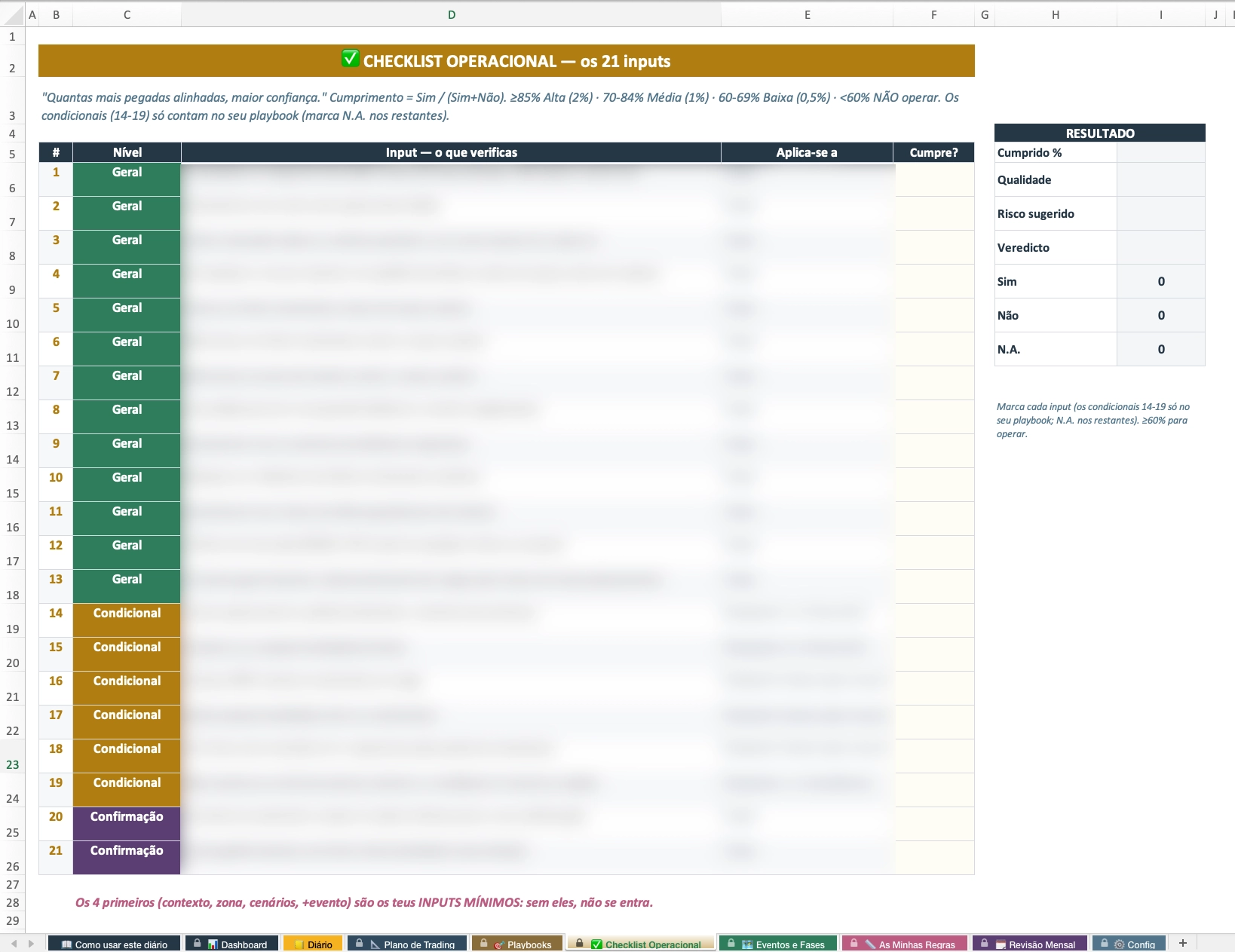Switch to Plano de Trading tab
Image resolution: width=1235 pixels, height=952 pixels.
coord(408,944)
